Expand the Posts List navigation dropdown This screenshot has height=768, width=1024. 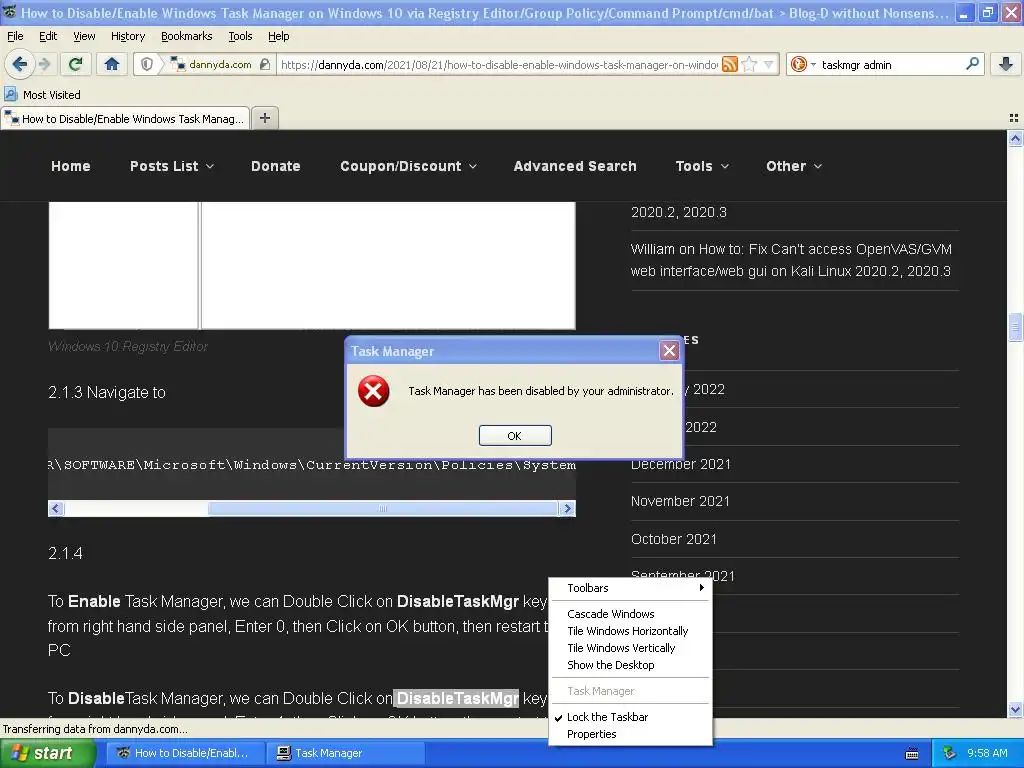[x=172, y=166]
